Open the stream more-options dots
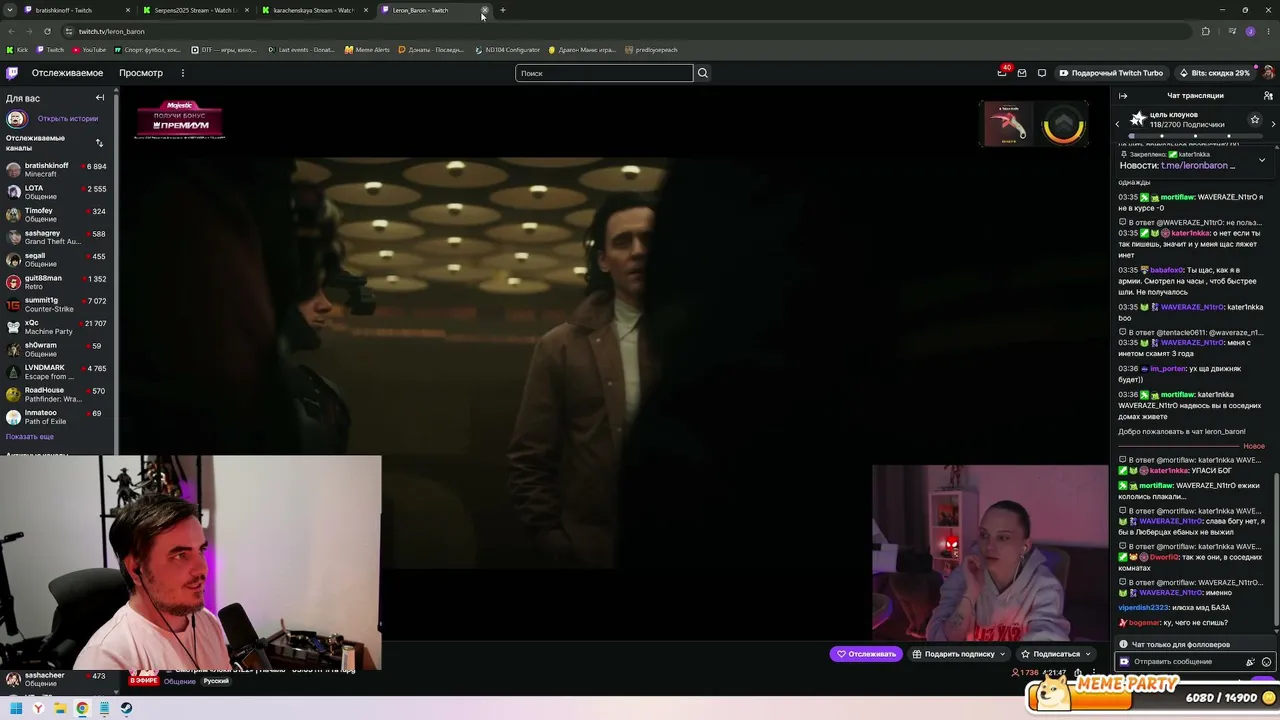Image resolution: width=1280 pixels, height=720 pixels. 1094,673
